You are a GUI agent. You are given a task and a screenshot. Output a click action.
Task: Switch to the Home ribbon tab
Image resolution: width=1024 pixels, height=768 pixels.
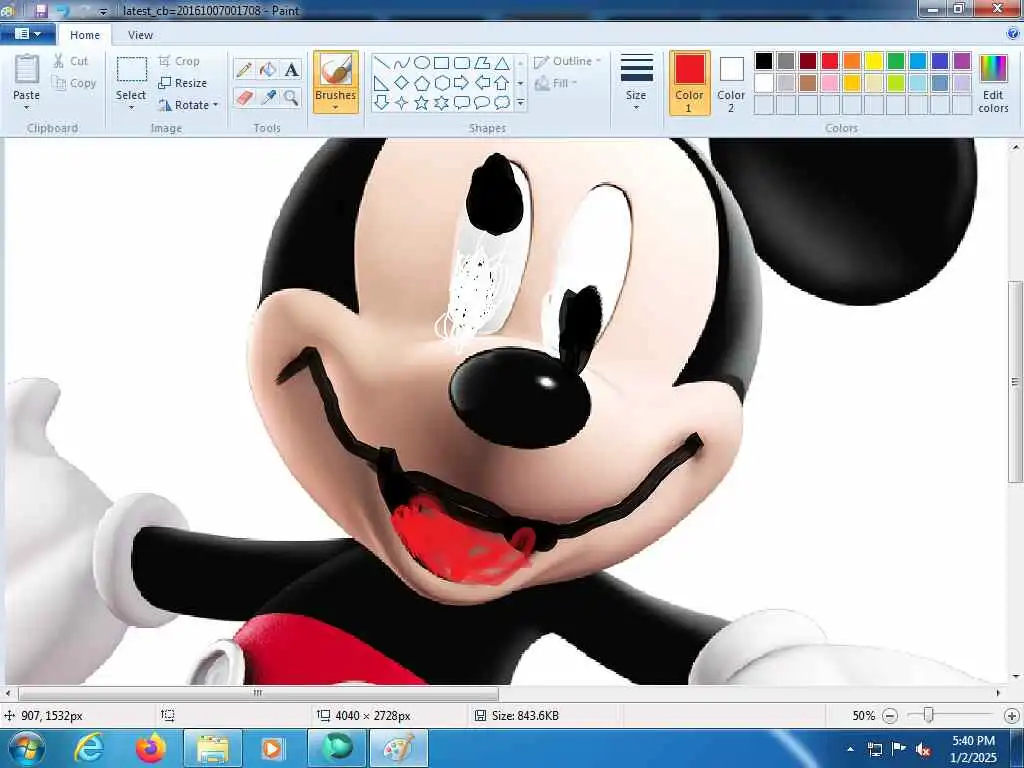[x=85, y=35]
